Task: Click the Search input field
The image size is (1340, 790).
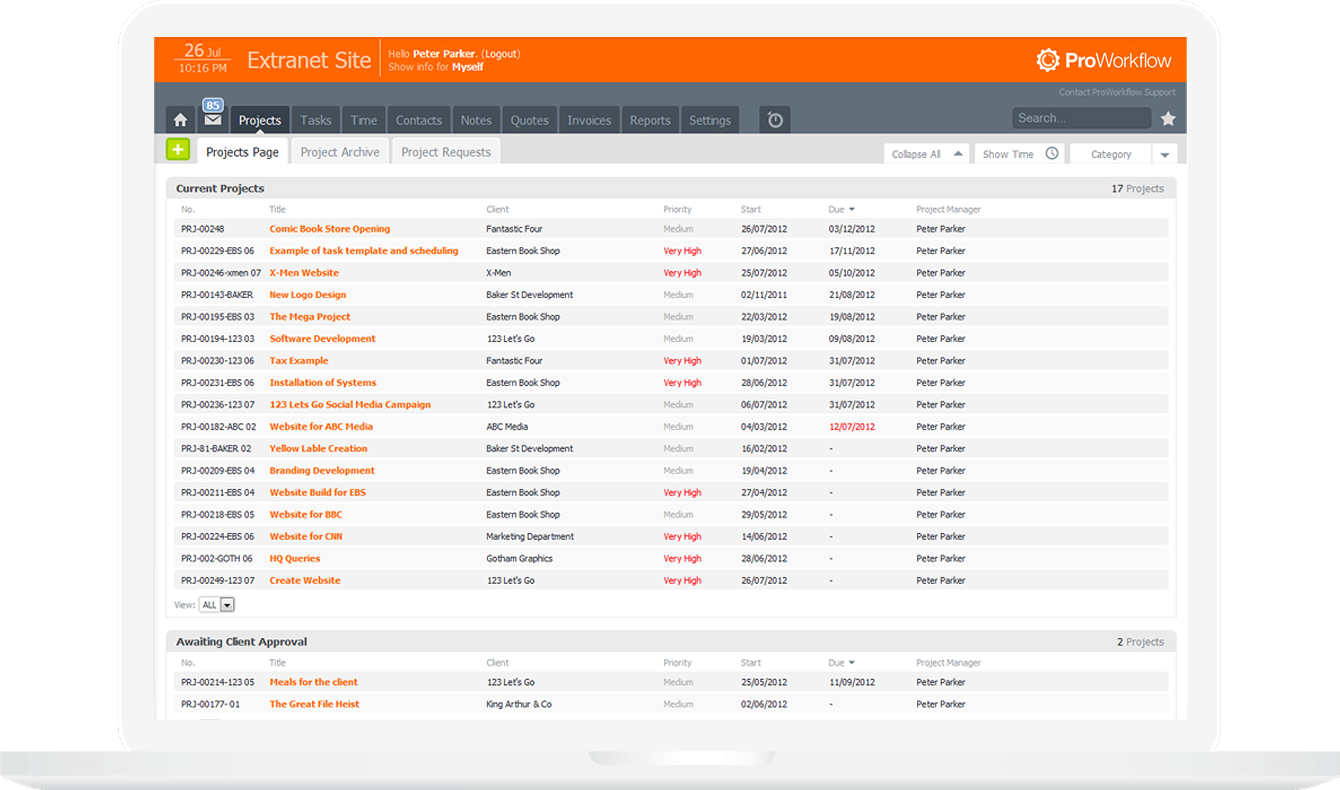Action: tap(1080, 118)
